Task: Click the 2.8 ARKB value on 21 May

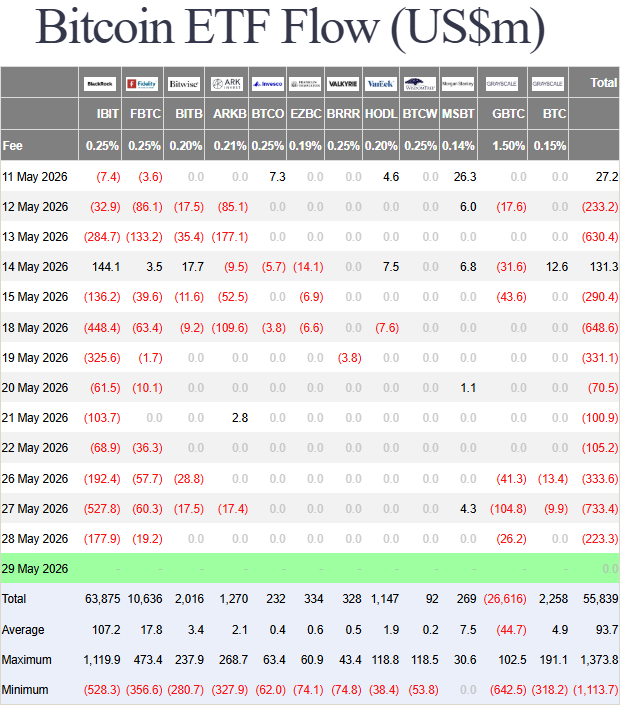Action: [x=240, y=418]
